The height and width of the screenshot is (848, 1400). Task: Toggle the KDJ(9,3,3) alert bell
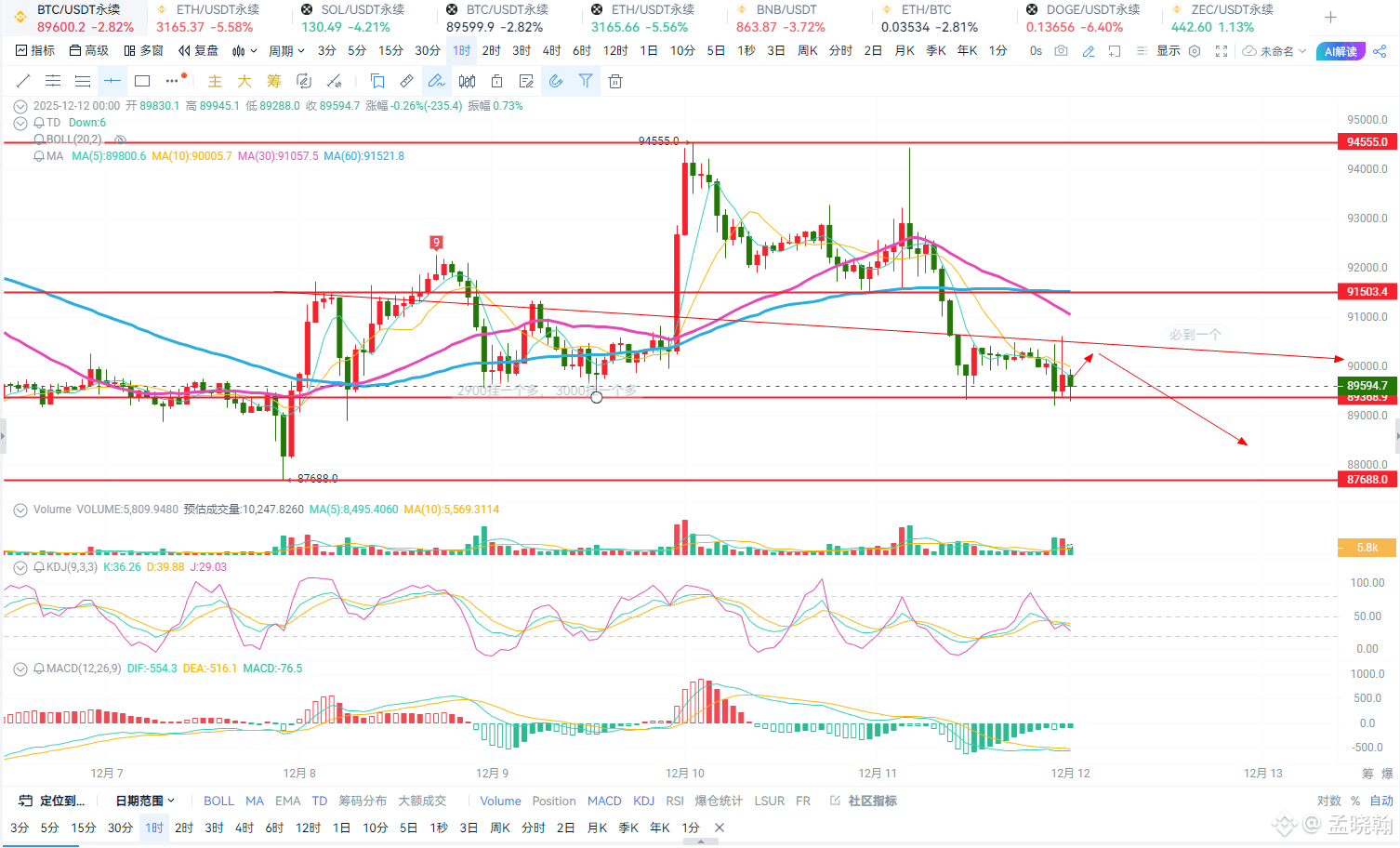pos(39,567)
